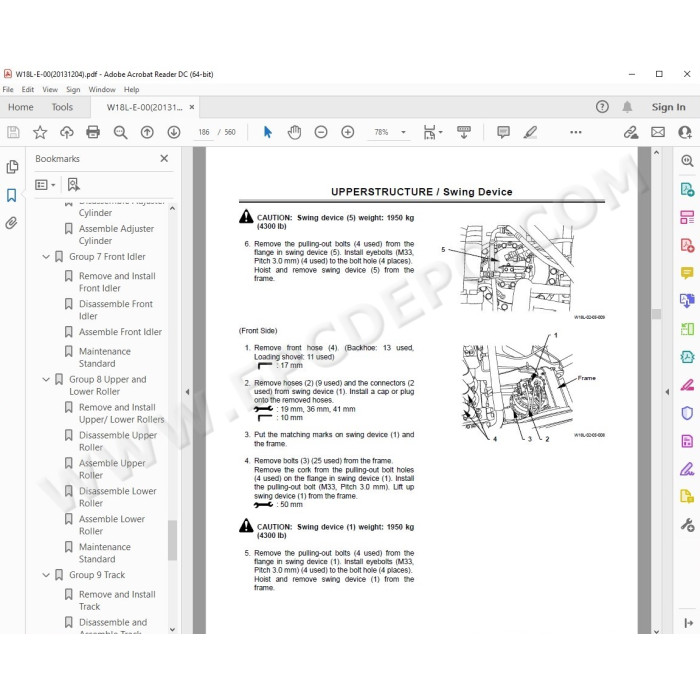This screenshot has height=700, width=700.
Task: Open the Disassemble Upper Roller bookmark
Action: click(x=117, y=441)
